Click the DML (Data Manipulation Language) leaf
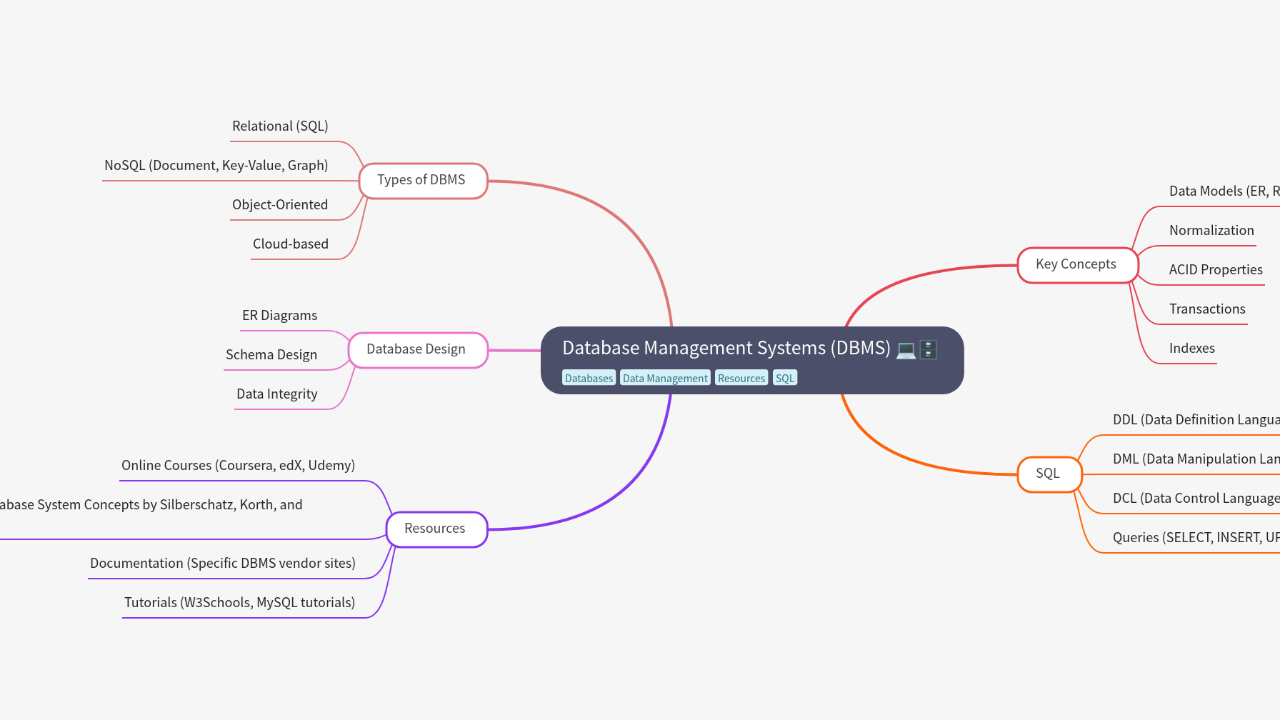Screen dimensions: 1280x720 point(1196,458)
